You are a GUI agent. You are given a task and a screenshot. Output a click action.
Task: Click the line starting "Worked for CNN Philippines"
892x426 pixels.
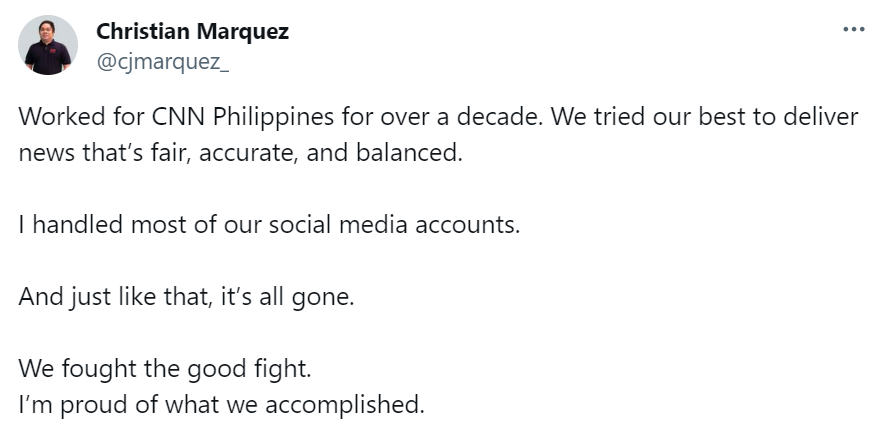click(438, 117)
